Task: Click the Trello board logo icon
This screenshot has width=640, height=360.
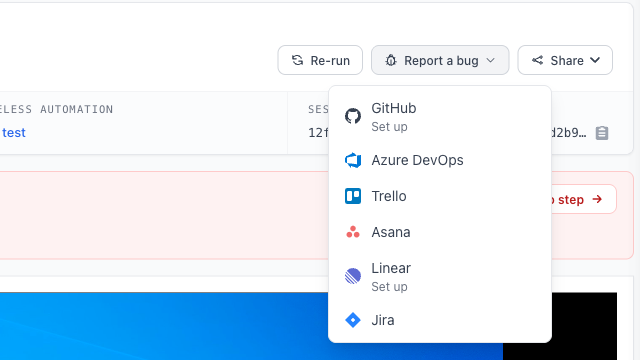Action: point(353,196)
